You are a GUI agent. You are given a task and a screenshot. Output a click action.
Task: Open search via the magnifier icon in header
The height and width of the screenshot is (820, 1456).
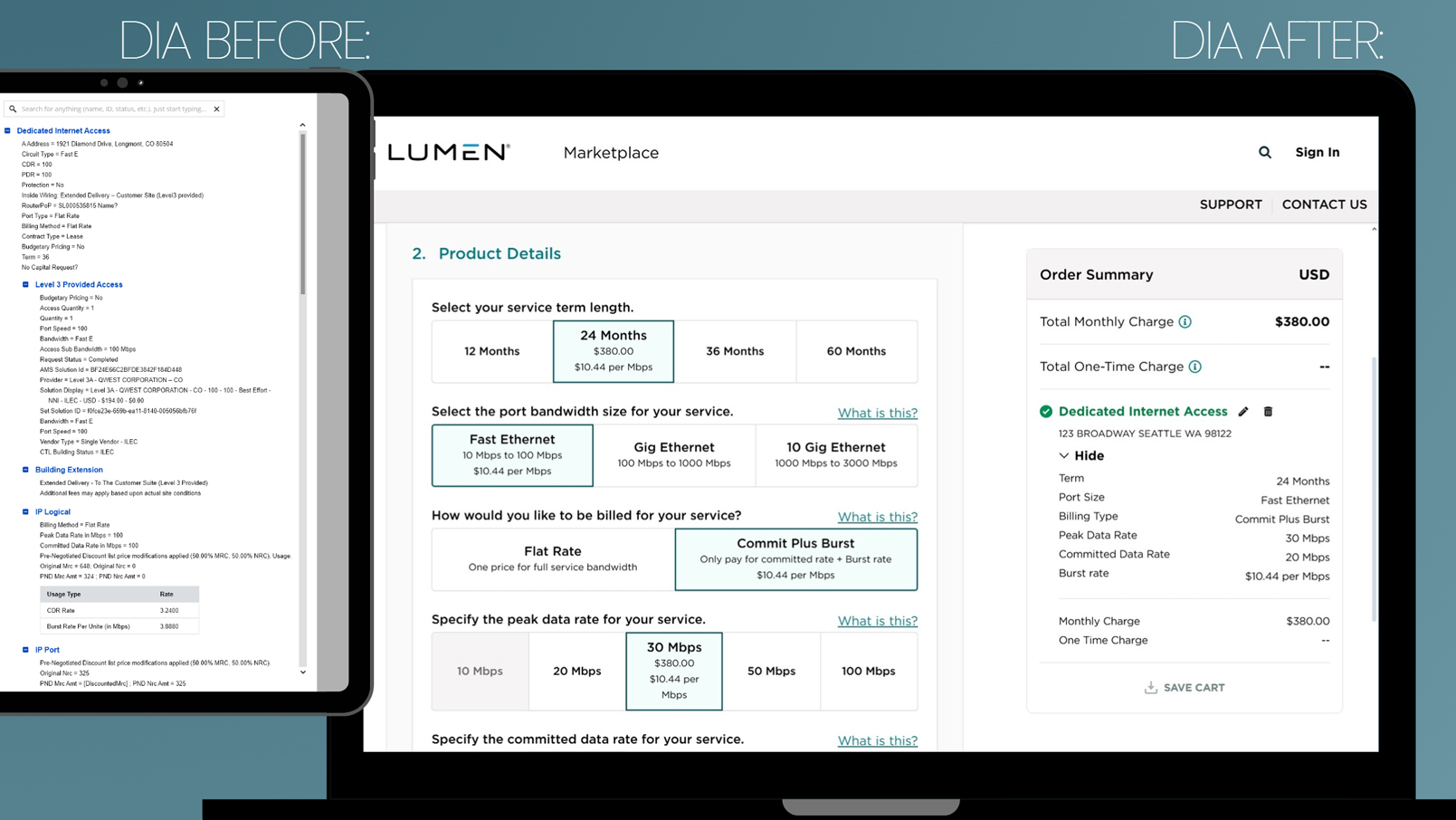click(x=1264, y=152)
